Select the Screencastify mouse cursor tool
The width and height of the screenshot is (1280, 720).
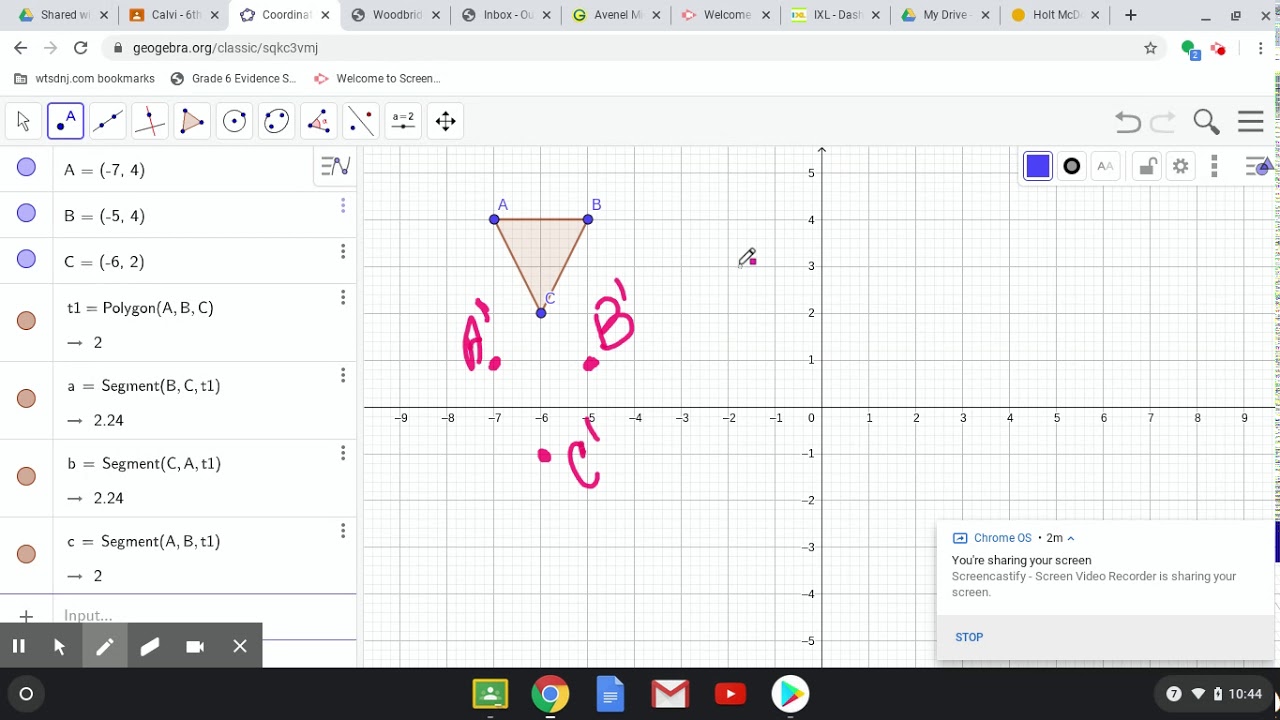click(59, 646)
